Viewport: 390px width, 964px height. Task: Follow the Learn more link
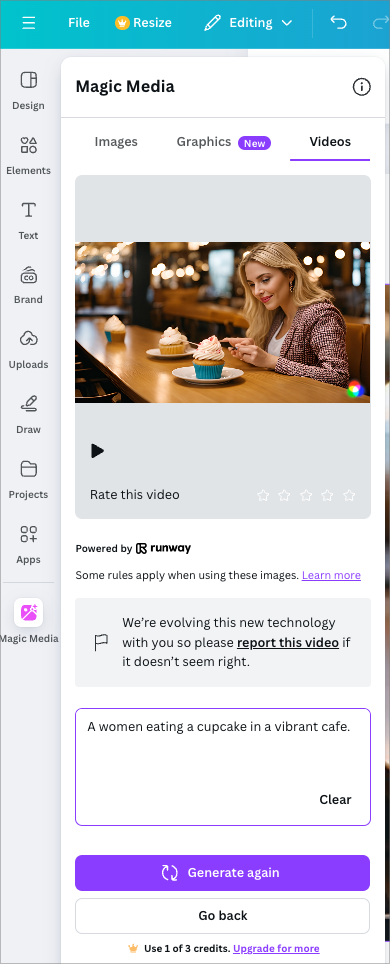331,575
